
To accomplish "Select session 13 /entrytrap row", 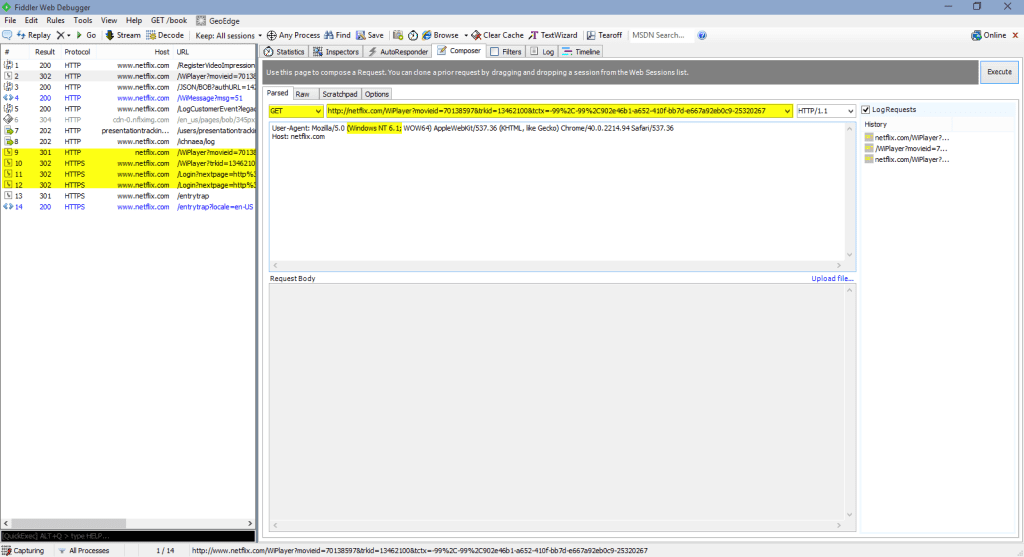I will click(x=128, y=196).
